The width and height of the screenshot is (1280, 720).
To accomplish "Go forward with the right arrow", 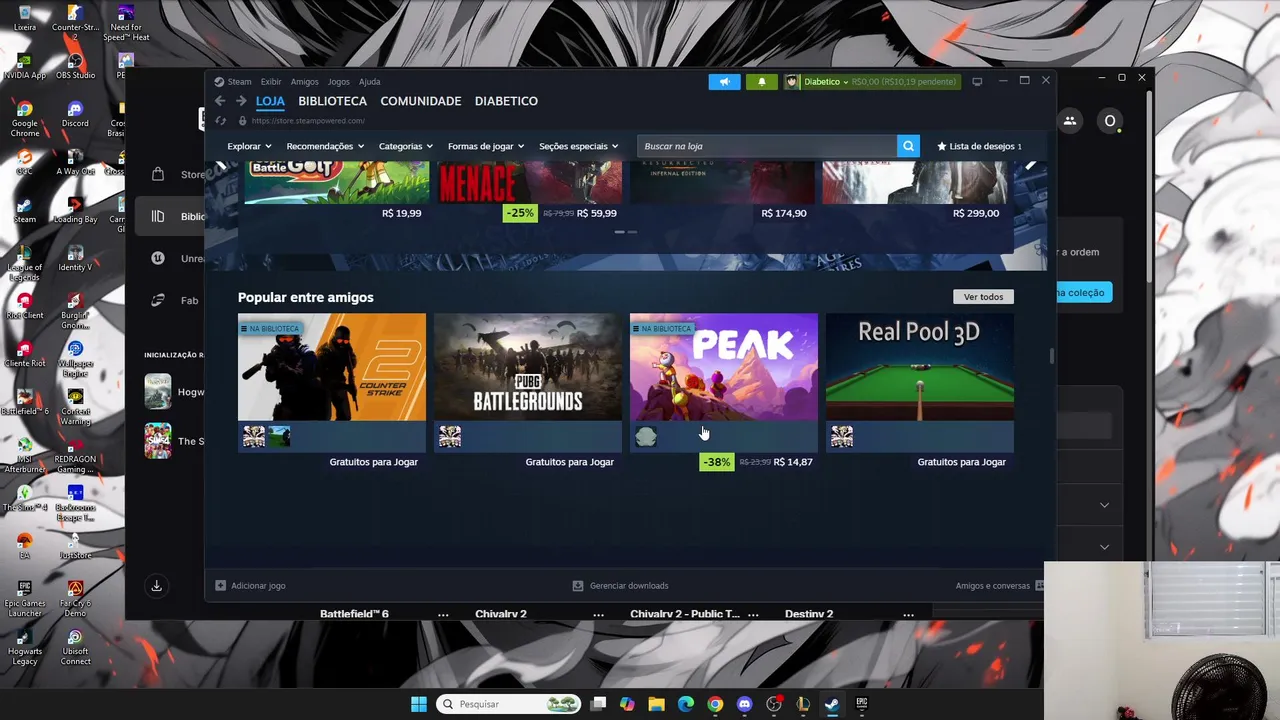I will [x=241, y=101].
